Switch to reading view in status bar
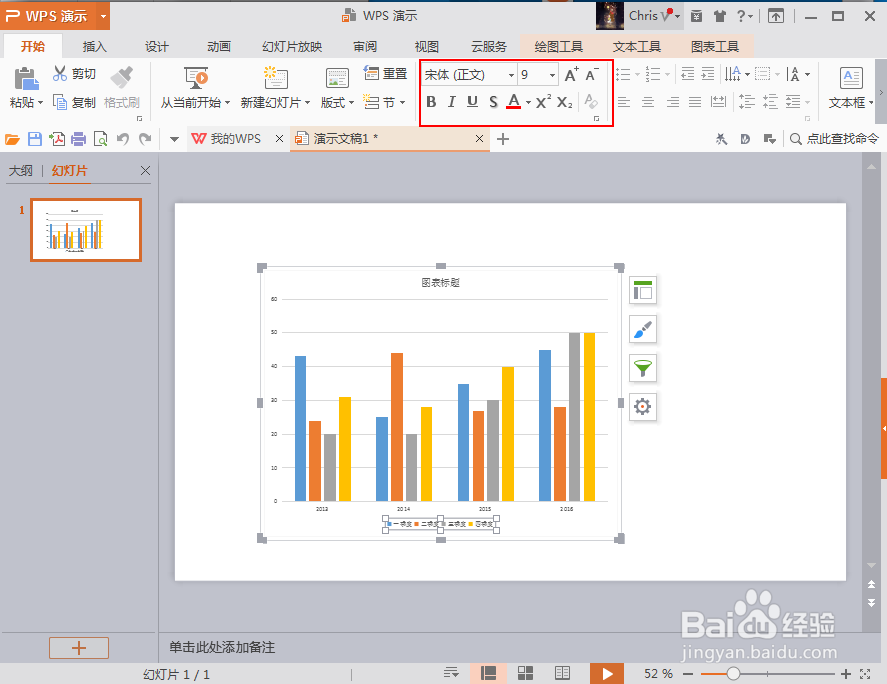Viewport: 887px width, 684px height. point(562,673)
